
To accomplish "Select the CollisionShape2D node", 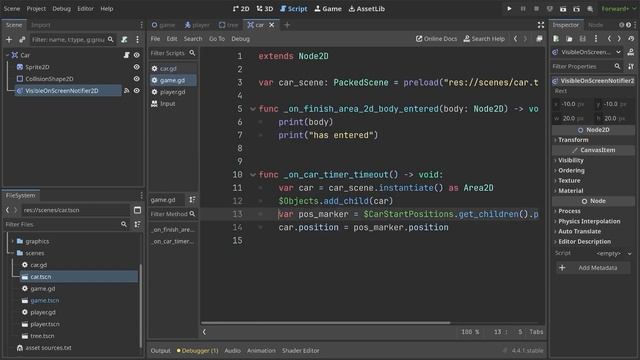I will pyautogui.click(x=49, y=79).
